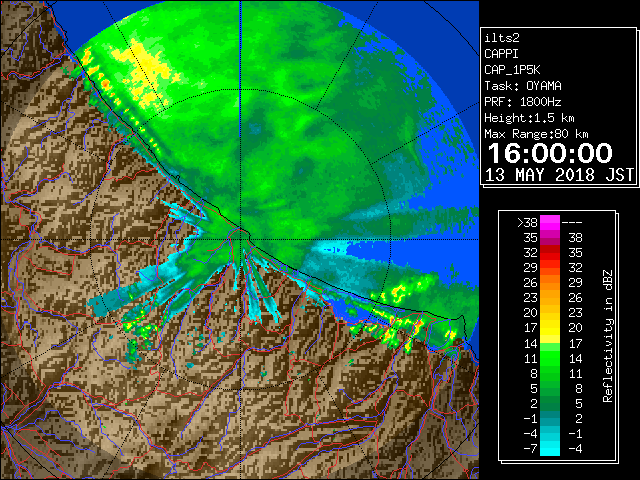The height and width of the screenshot is (480, 640).
Task: Click the '>38' legend label
Action: [527, 223]
